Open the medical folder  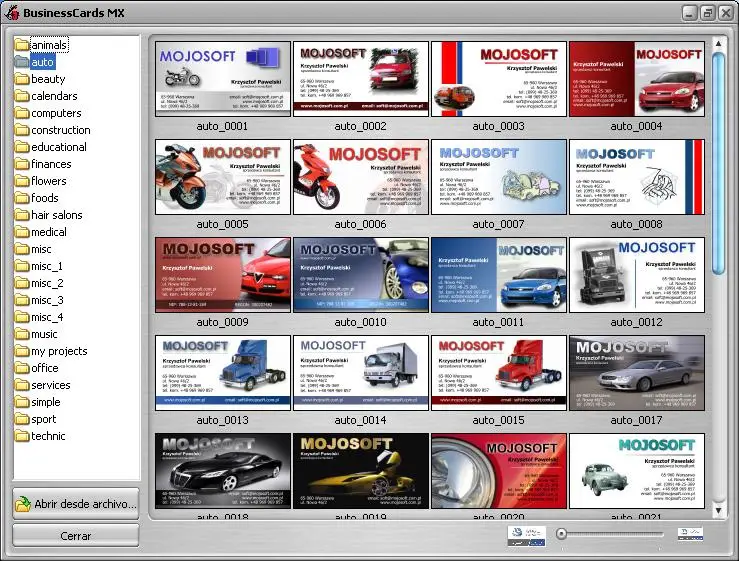(x=41, y=232)
